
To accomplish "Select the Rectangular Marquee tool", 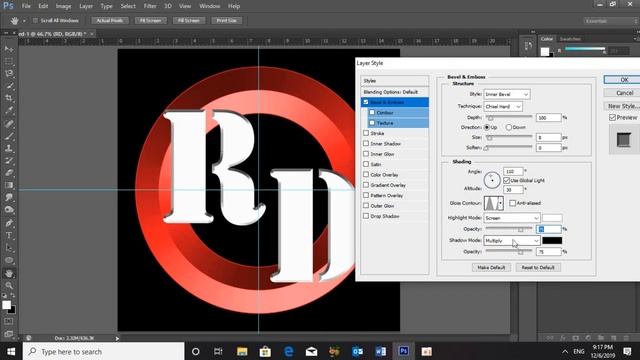I will tap(9, 62).
